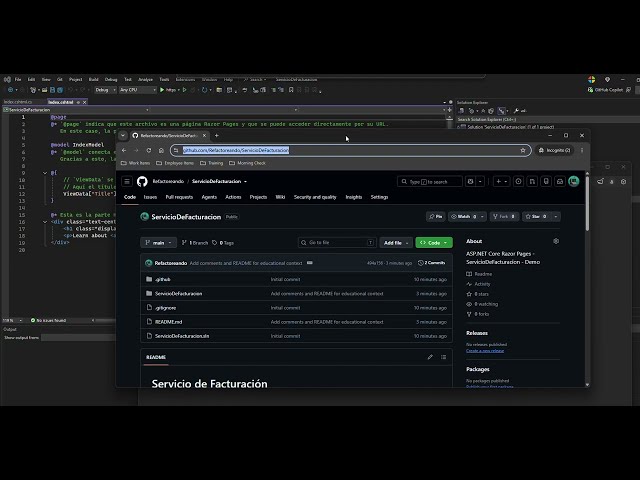The width and height of the screenshot is (640, 480).
Task: Open 1 Branch link
Action: 195,243
